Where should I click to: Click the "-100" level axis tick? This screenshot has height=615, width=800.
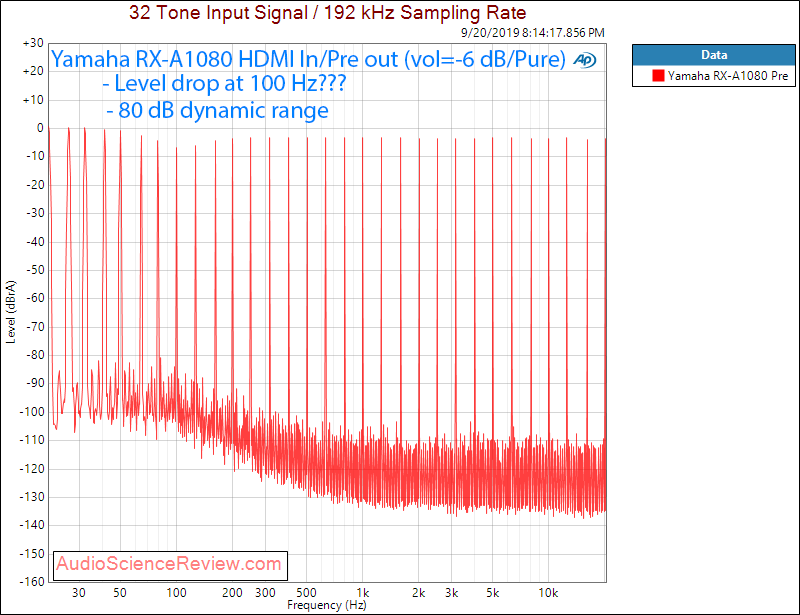pos(32,411)
